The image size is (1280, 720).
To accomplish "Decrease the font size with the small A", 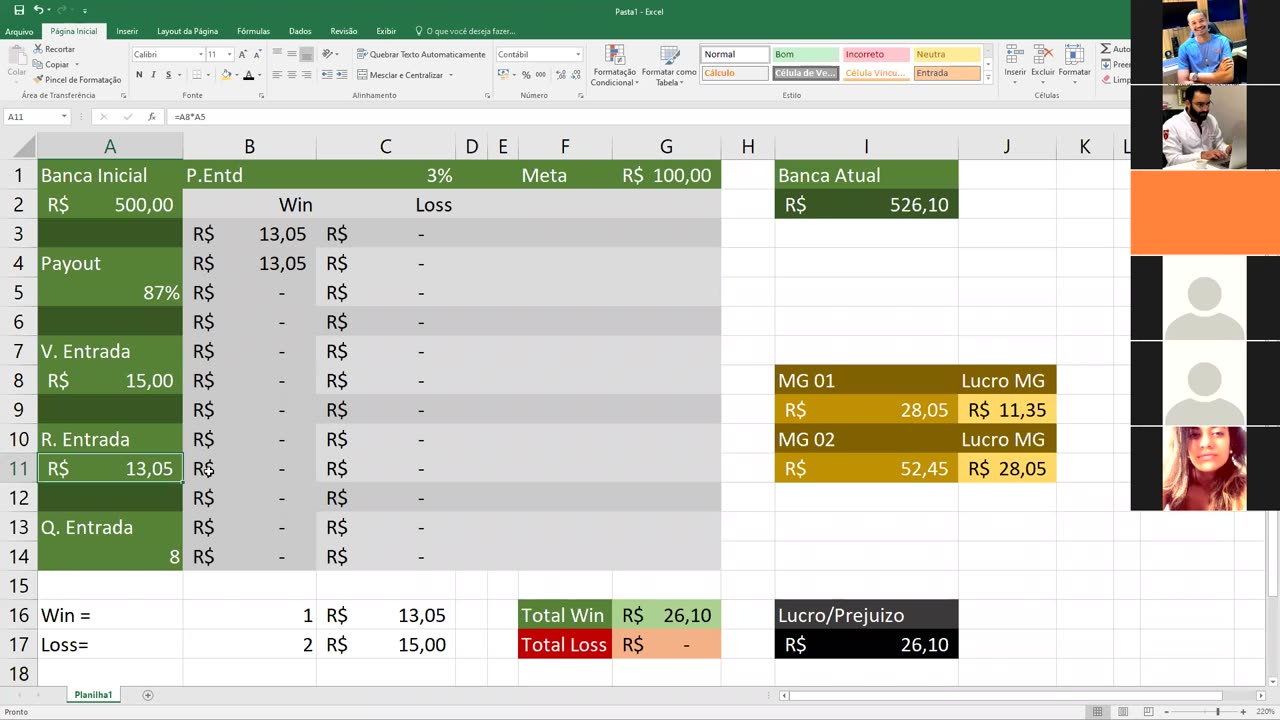I will click(x=256, y=54).
